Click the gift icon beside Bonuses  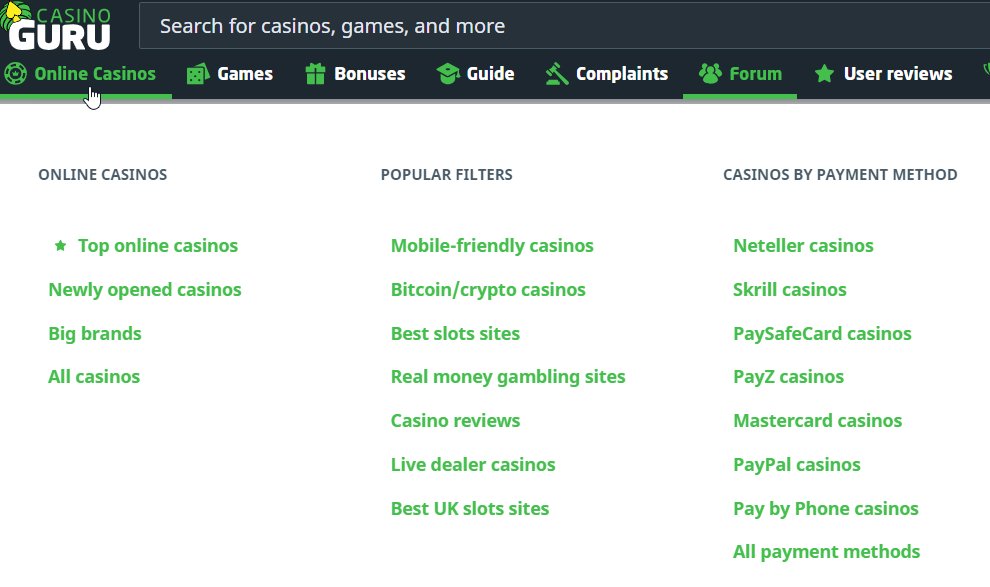tap(316, 74)
